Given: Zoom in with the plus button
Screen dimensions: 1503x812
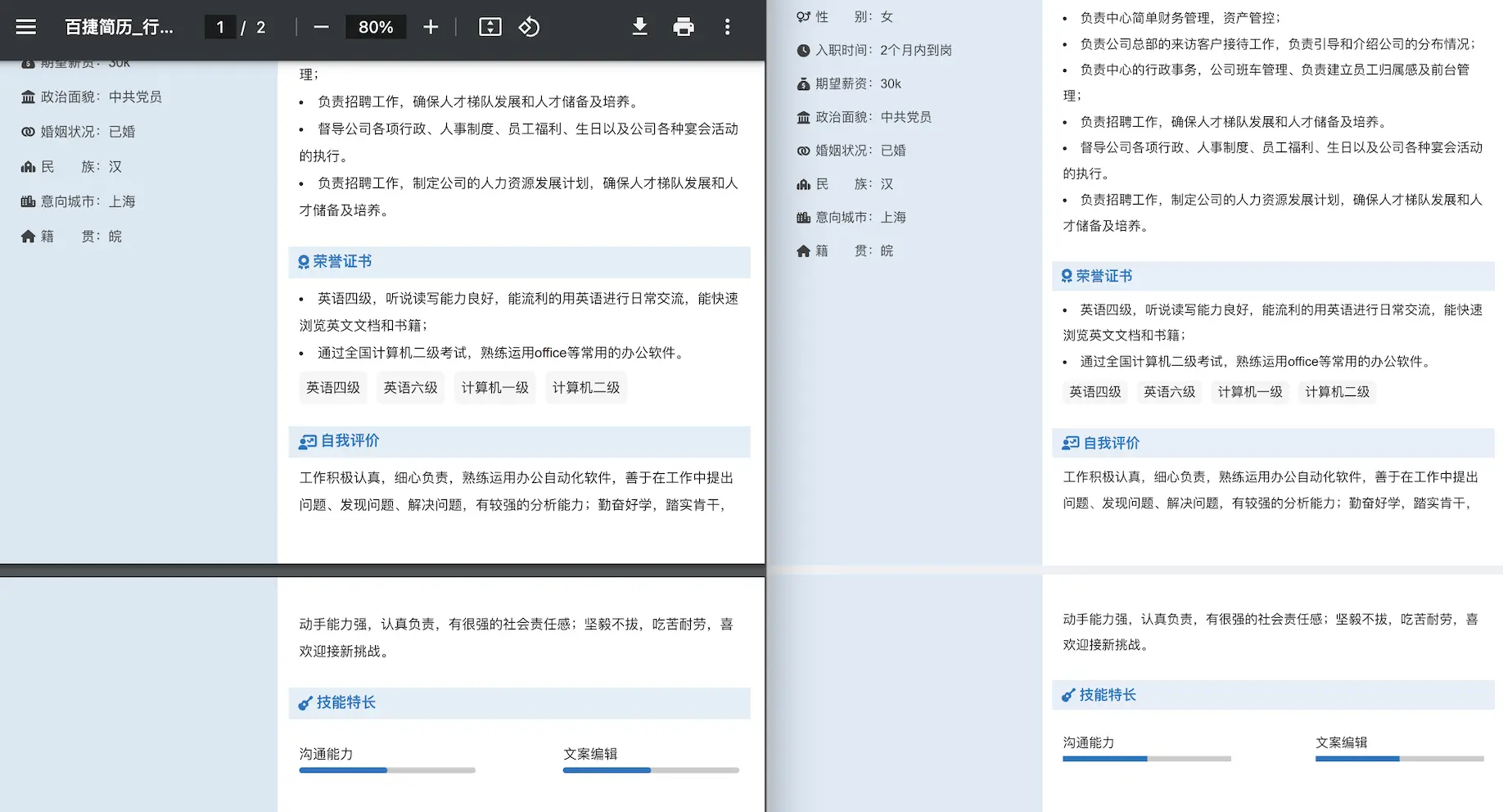Looking at the screenshot, I should pyautogui.click(x=431, y=27).
